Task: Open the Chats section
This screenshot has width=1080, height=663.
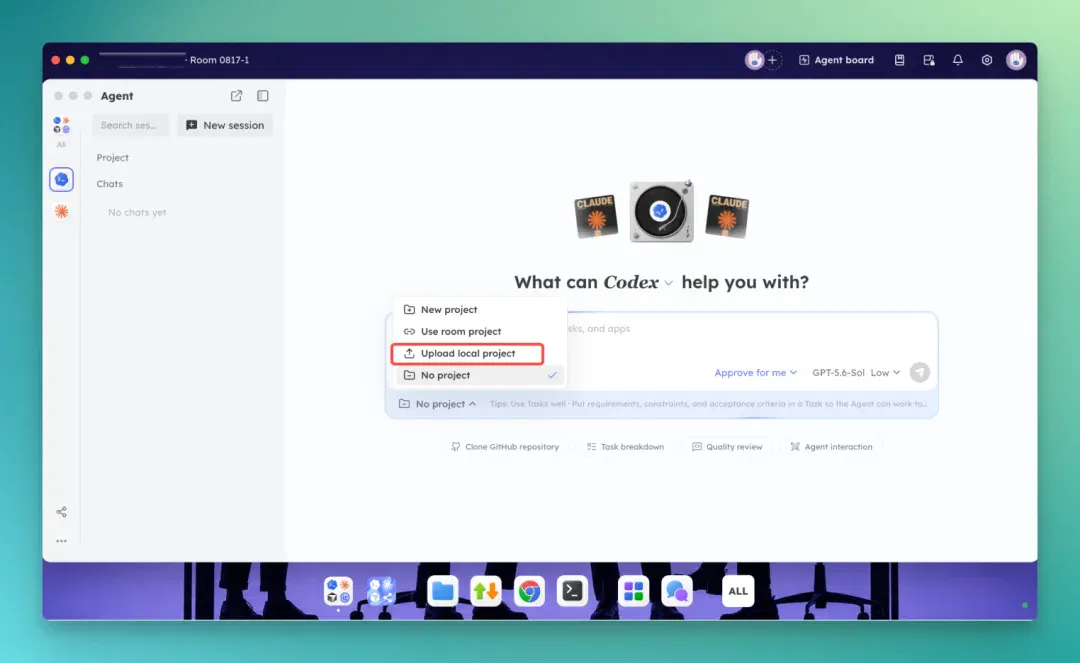Action: pos(110,184)
